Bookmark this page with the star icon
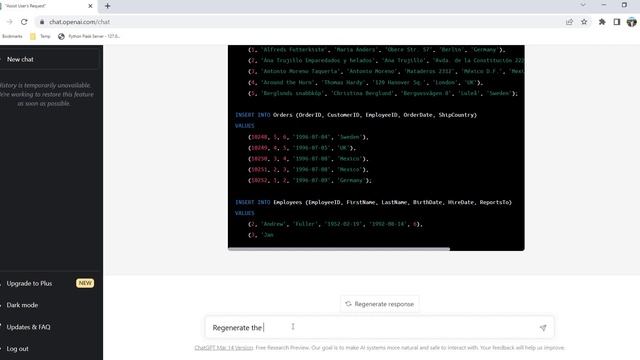 point(584,22)
